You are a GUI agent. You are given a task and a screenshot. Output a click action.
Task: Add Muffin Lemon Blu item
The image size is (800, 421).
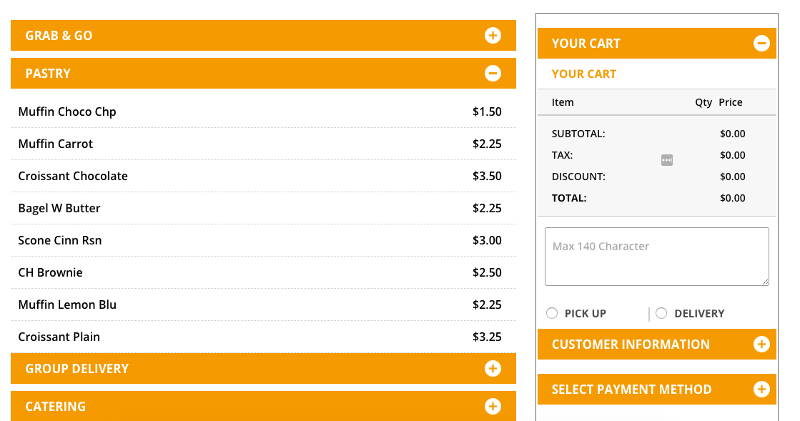[x=263, y=305]
